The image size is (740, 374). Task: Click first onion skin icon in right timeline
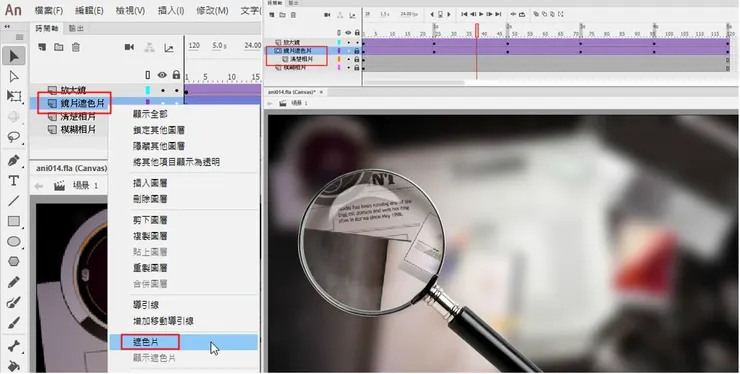[536, 14]
